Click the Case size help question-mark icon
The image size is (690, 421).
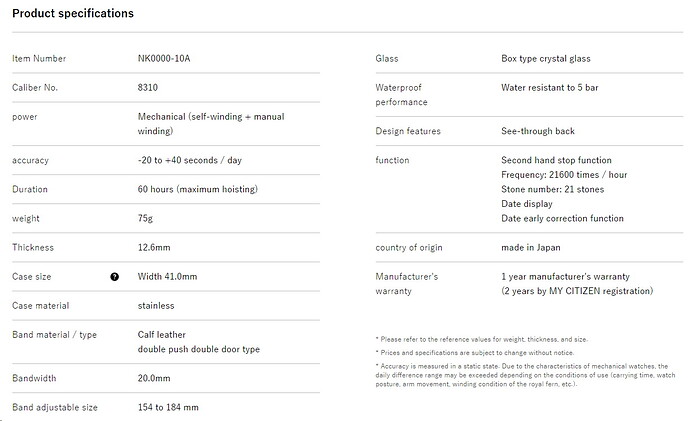(x=114, y=277)
